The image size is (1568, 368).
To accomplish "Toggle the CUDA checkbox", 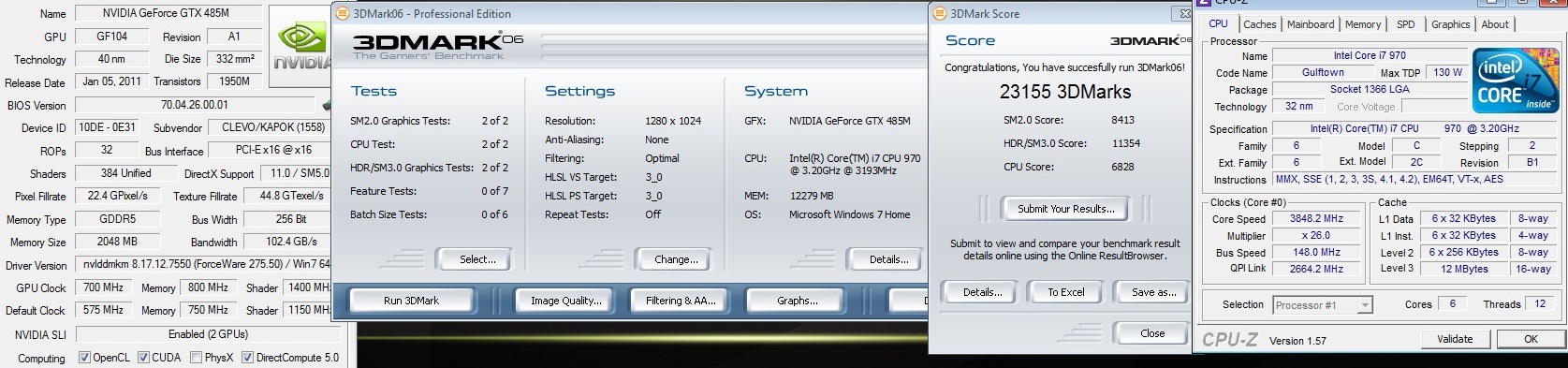I will (143, 358).
